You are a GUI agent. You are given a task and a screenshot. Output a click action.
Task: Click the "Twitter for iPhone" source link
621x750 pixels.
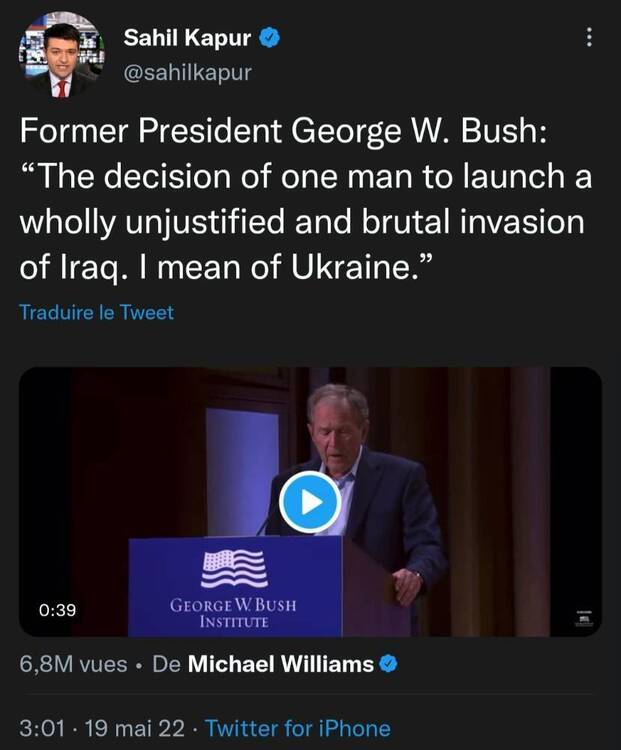(297, 728)
